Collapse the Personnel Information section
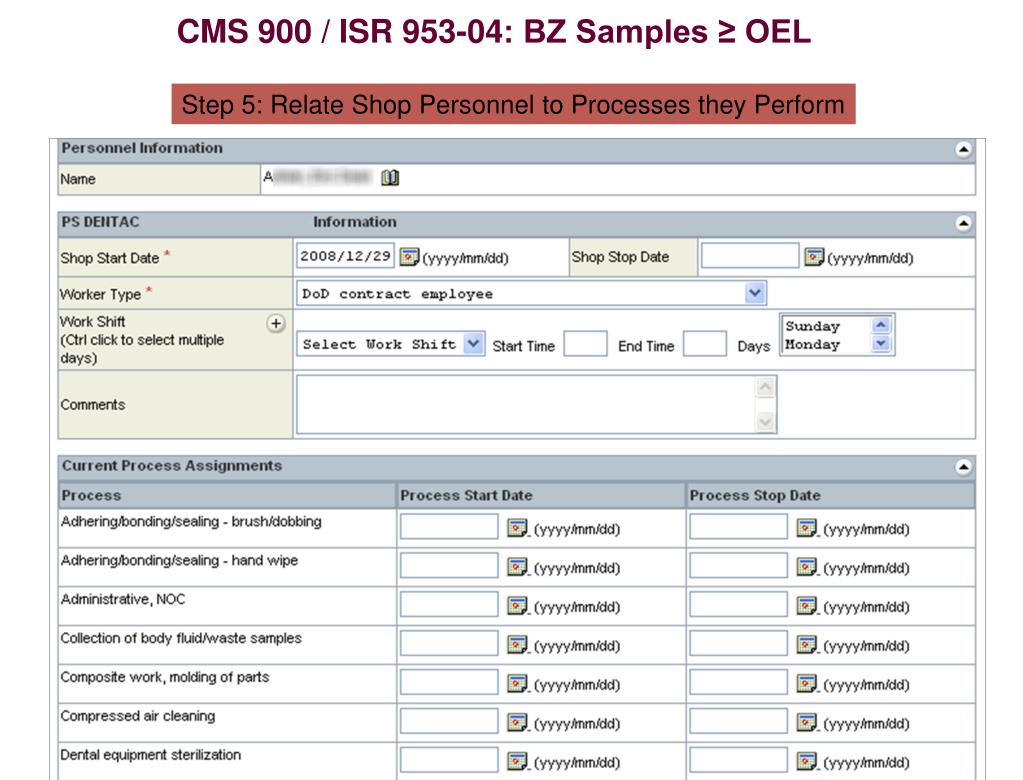 [963, 149]
